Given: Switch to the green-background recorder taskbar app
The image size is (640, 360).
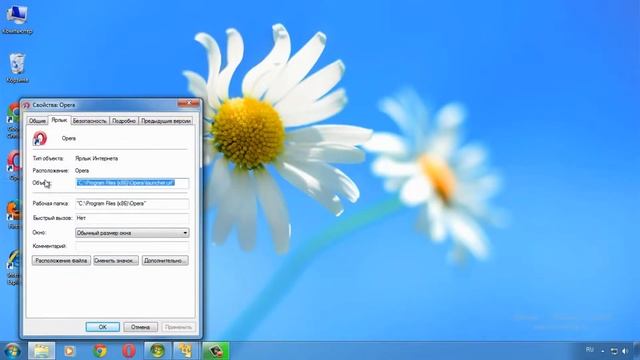Looking at the screenshot, I should 216,351.
